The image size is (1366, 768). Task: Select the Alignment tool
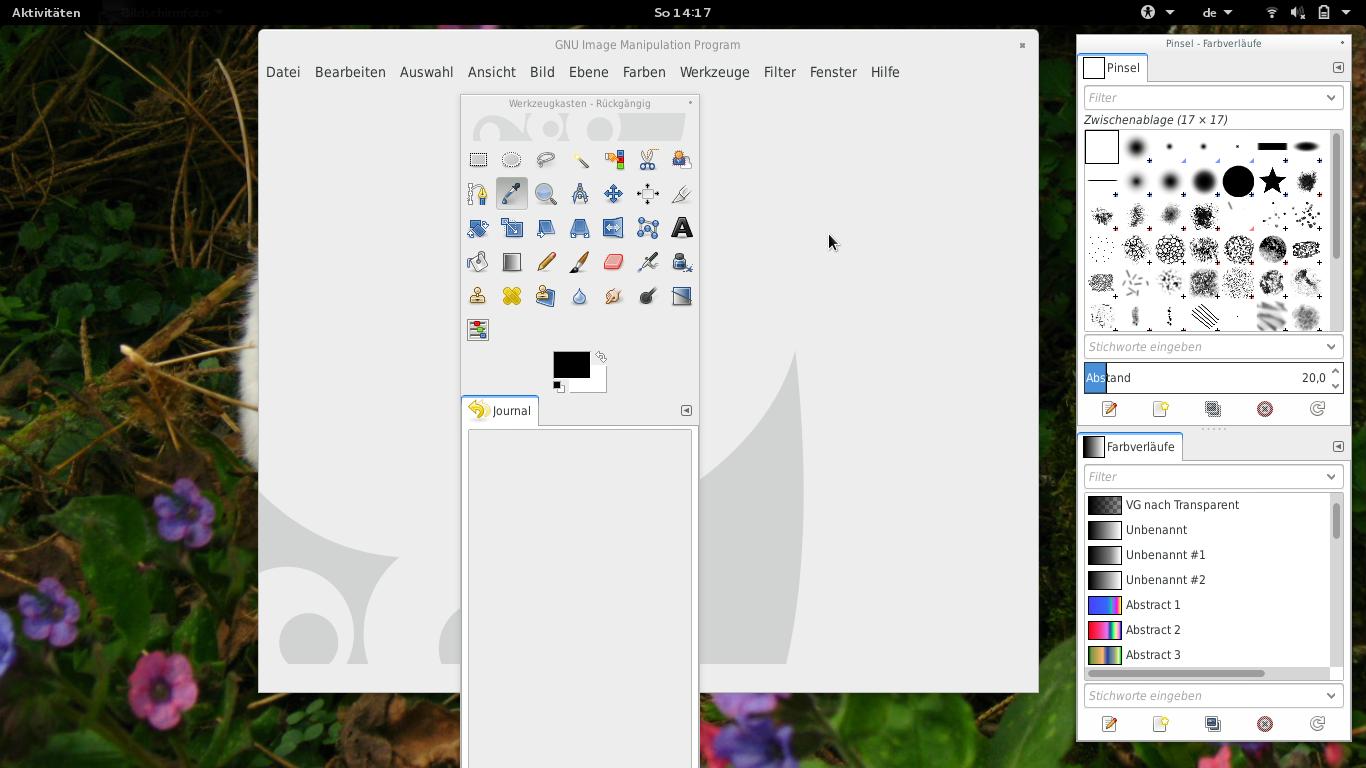pos(648,194)
